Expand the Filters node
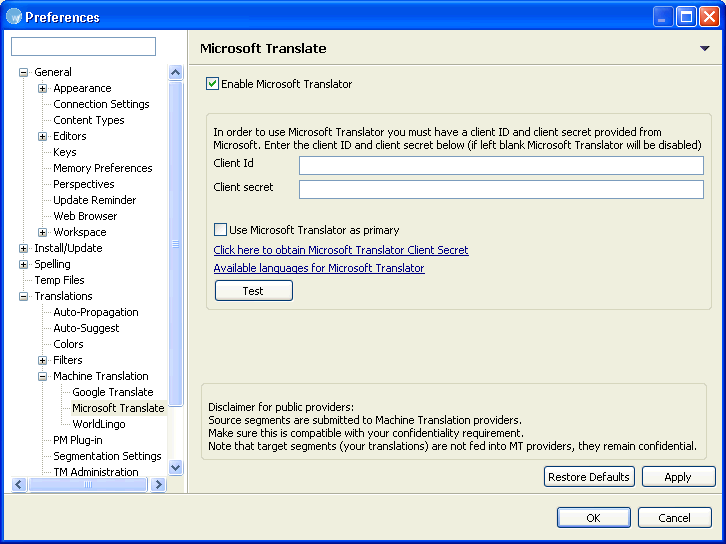 point(42,360)
